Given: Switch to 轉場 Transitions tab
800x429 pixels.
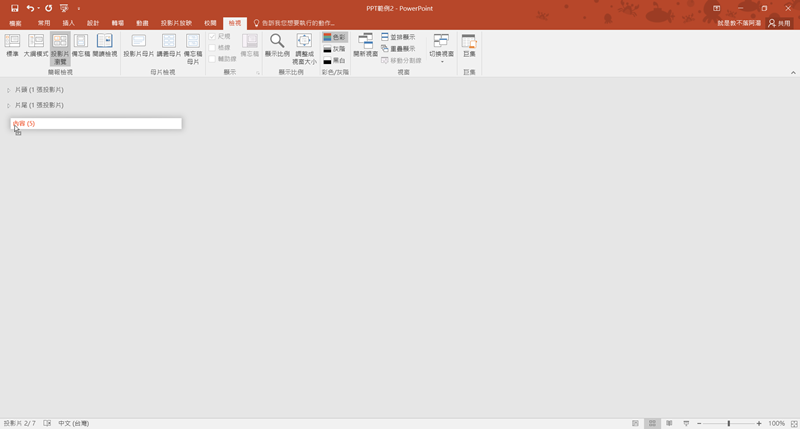Looking at the screenshot, I should point(118,23).
